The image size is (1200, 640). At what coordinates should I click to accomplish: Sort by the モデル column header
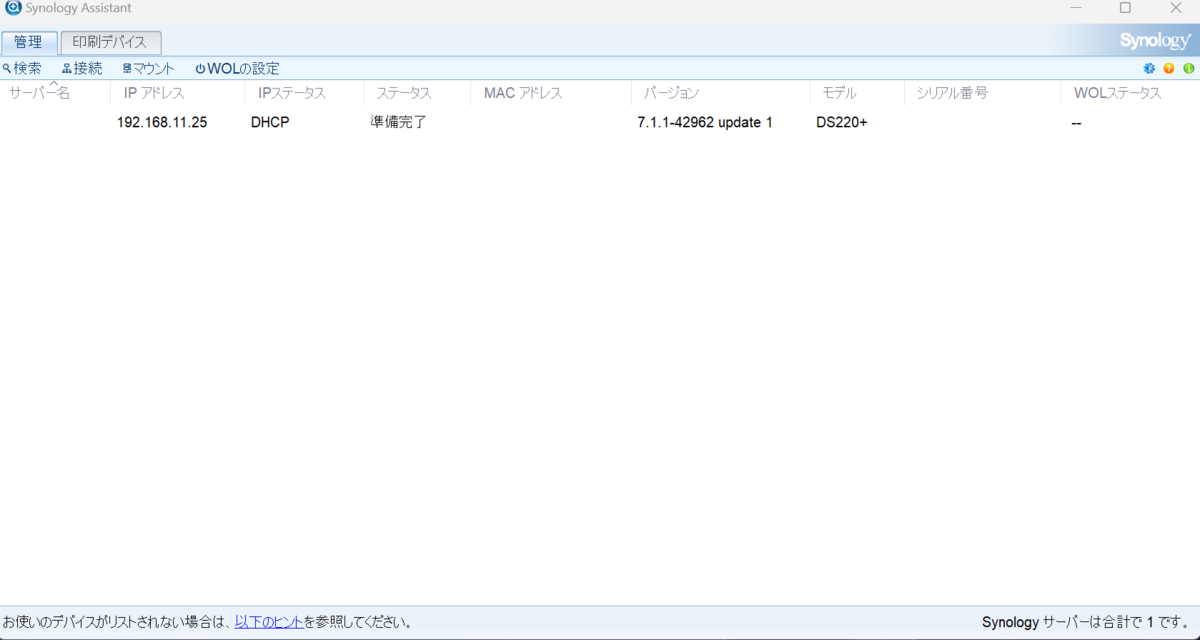(857, 93)
